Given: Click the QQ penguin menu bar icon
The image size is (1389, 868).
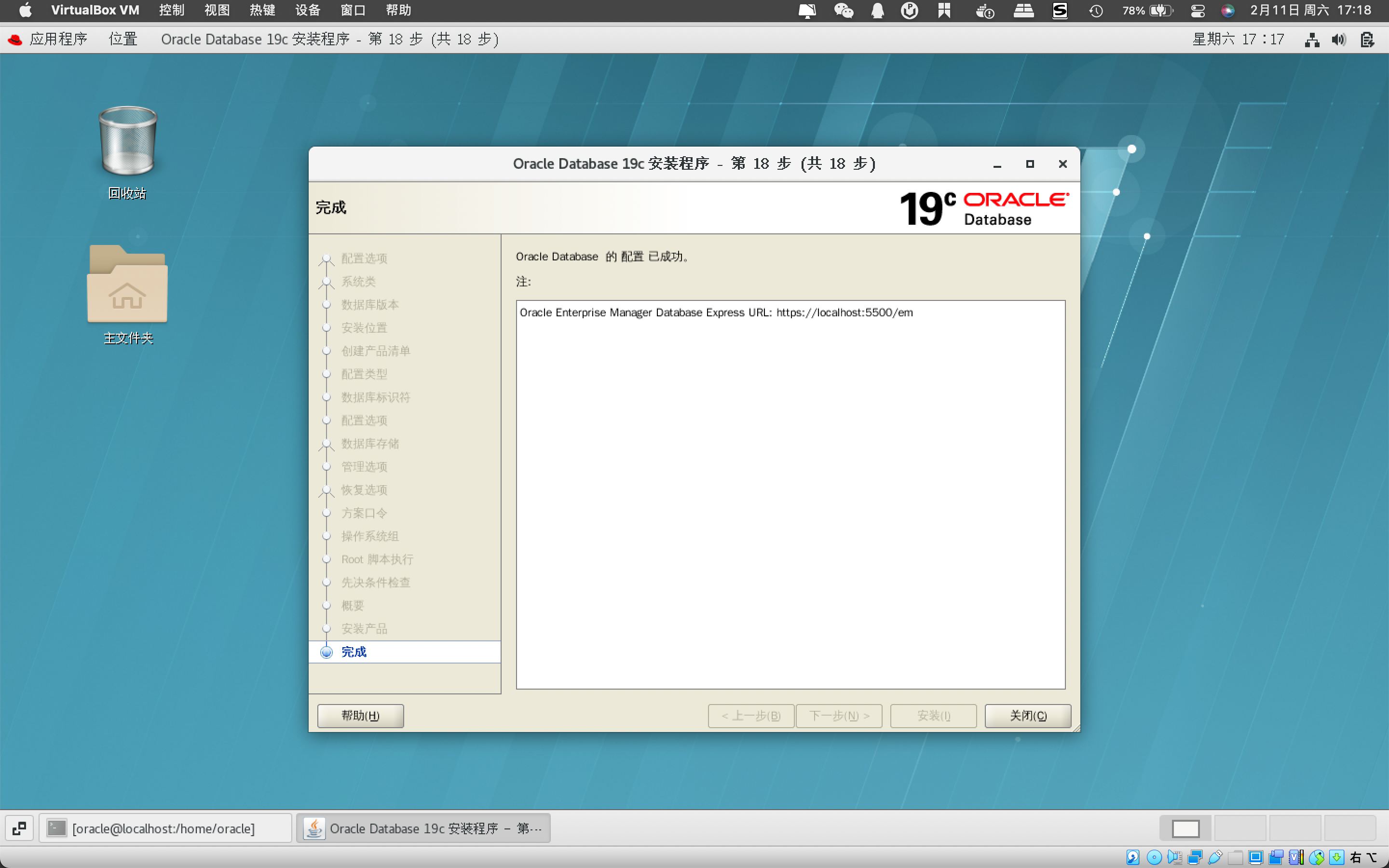Looking at the screenshot, I should (x=877, y=10).
